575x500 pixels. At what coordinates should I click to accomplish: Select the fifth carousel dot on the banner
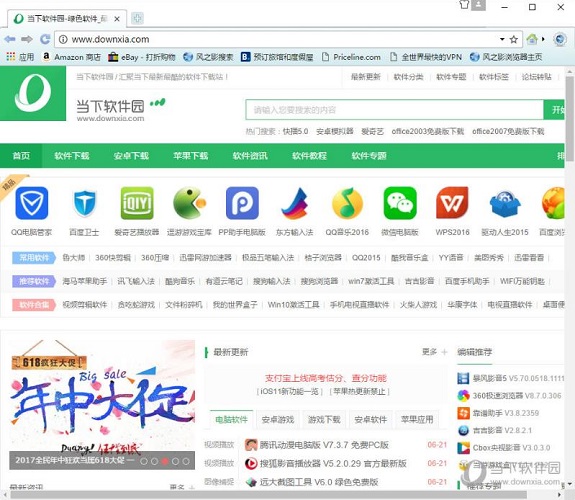click(186, 461)
